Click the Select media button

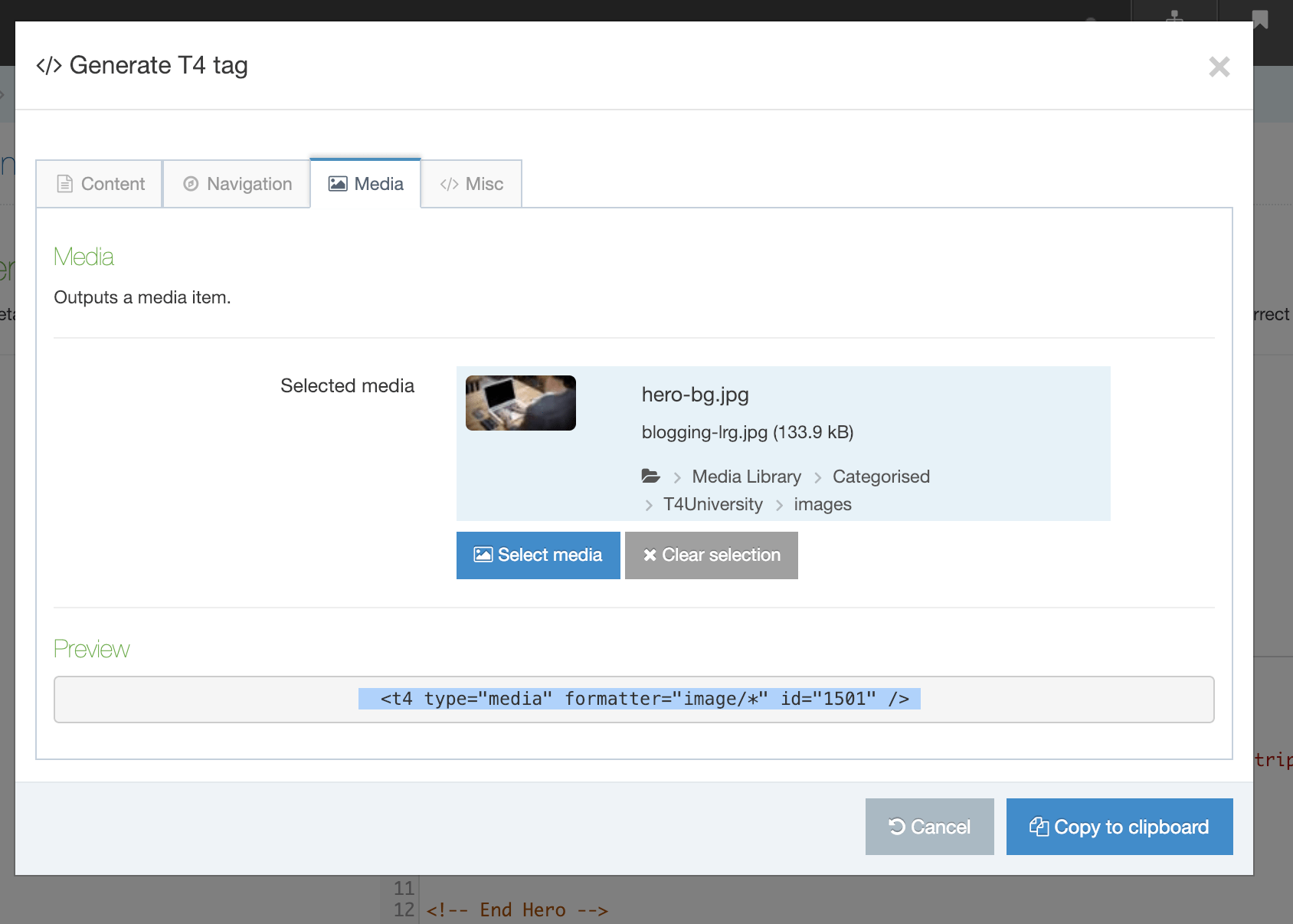(538, 555)
